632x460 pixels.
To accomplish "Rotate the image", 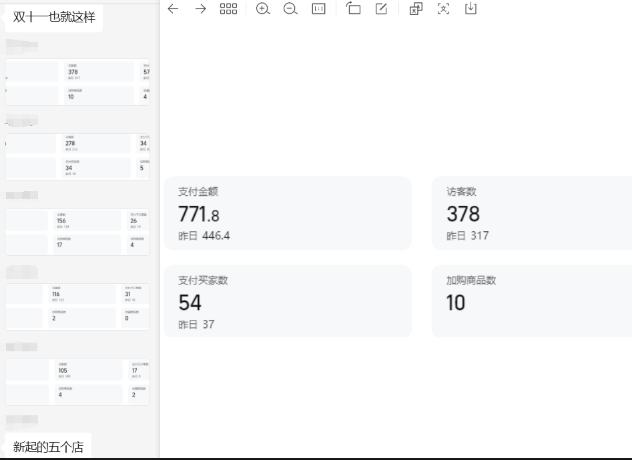I will coord(353,9).
